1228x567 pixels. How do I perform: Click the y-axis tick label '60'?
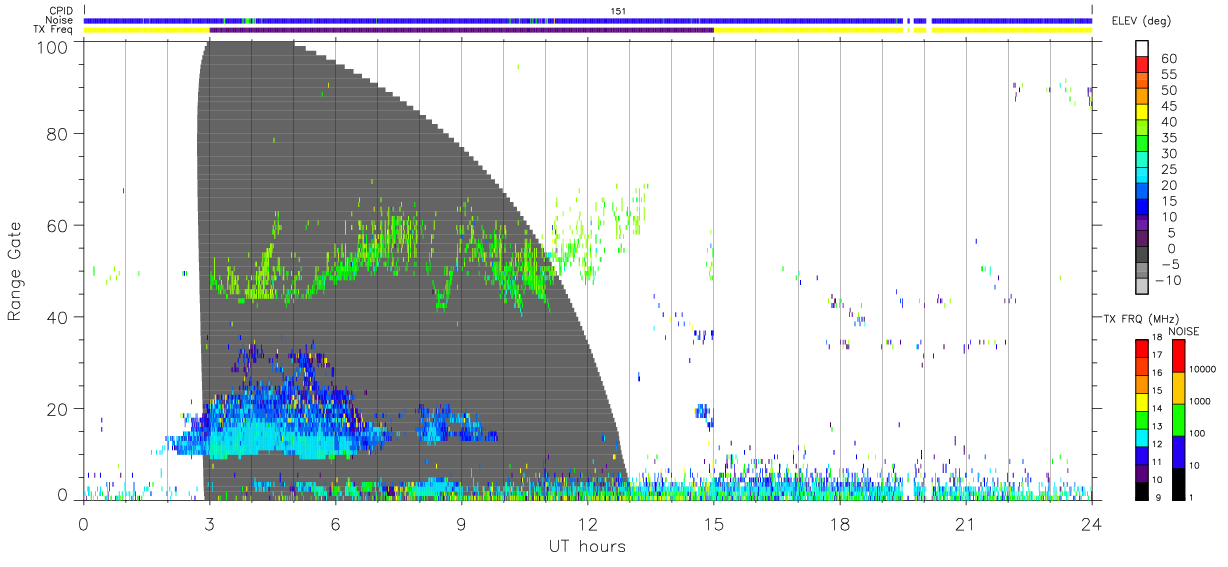pyautogui.click(x=58, y=225)
